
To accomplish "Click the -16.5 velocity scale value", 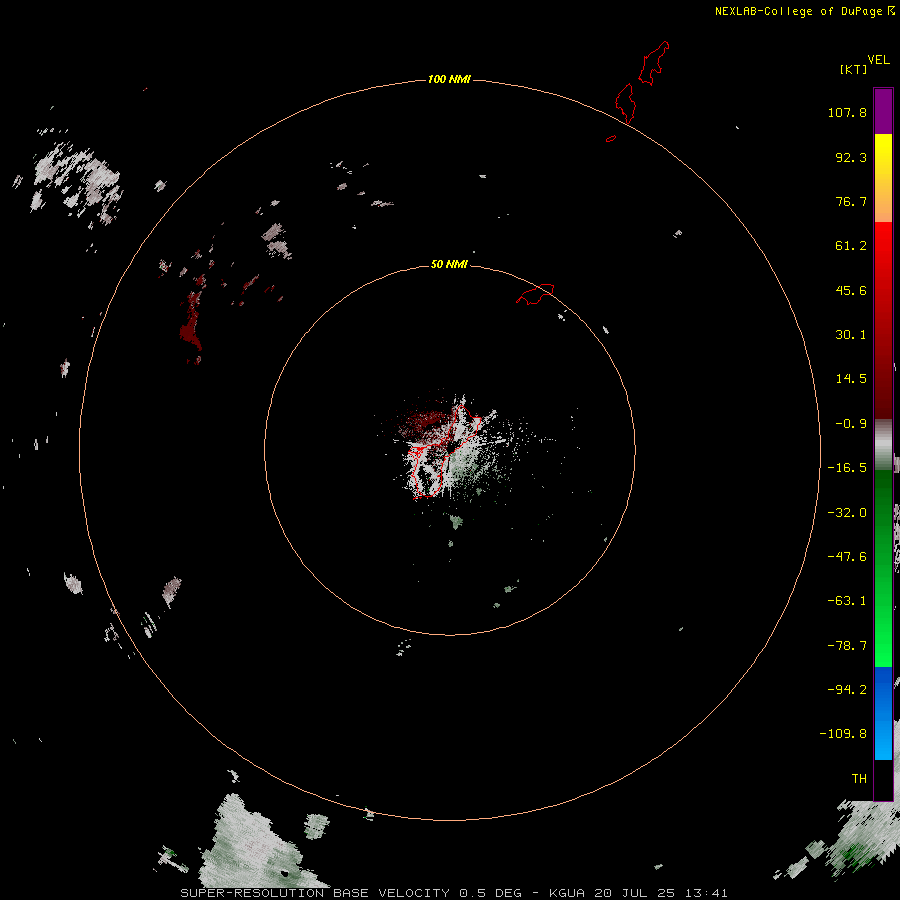I will click(847, 468).
